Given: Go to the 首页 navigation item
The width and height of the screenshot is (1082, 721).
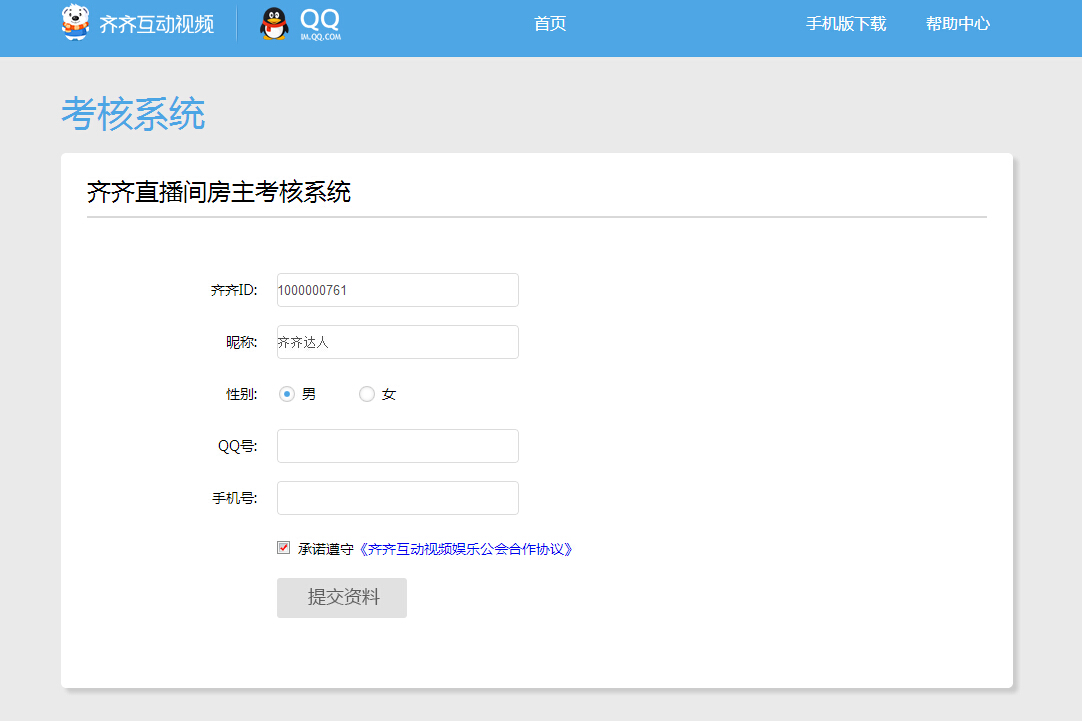Looking at the screenshot, I should tap(550, 23).
